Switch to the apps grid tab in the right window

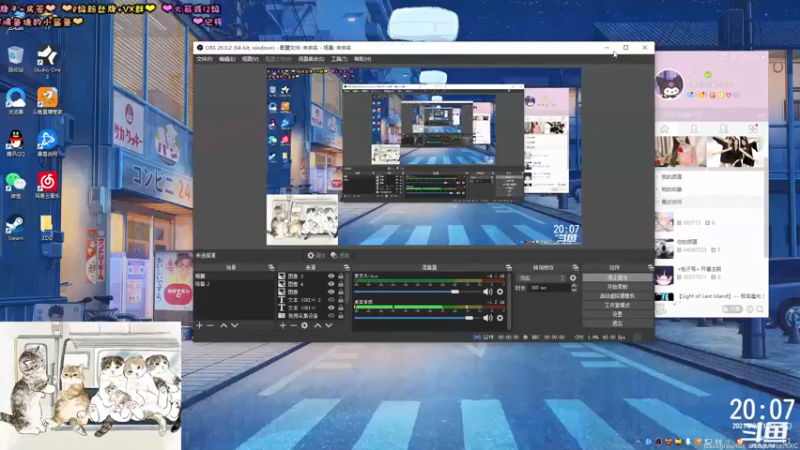coord(753,129)
